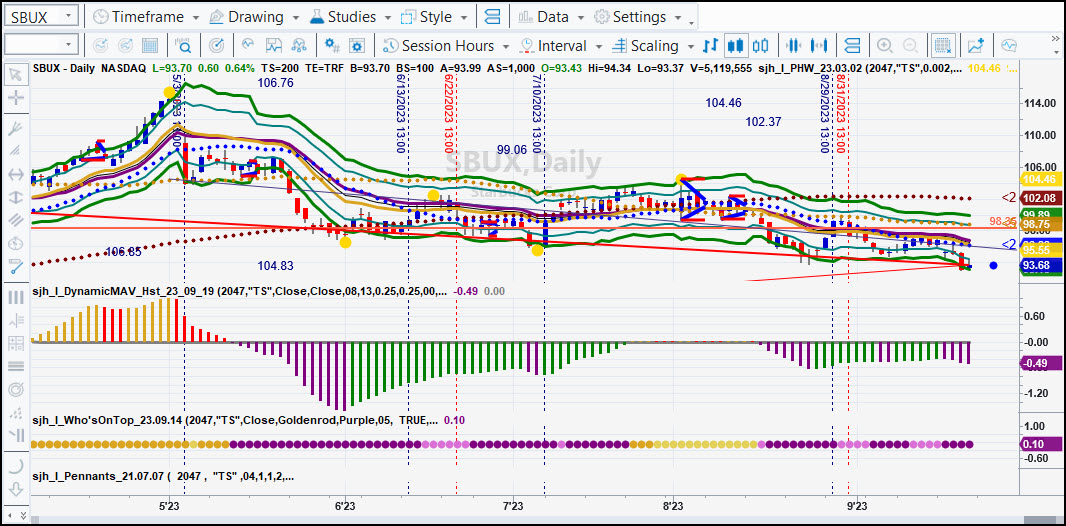Expand the Scaling dropdown arrow
The height and width of the screenshot is (526, 1066).
[x=690, y=46]
